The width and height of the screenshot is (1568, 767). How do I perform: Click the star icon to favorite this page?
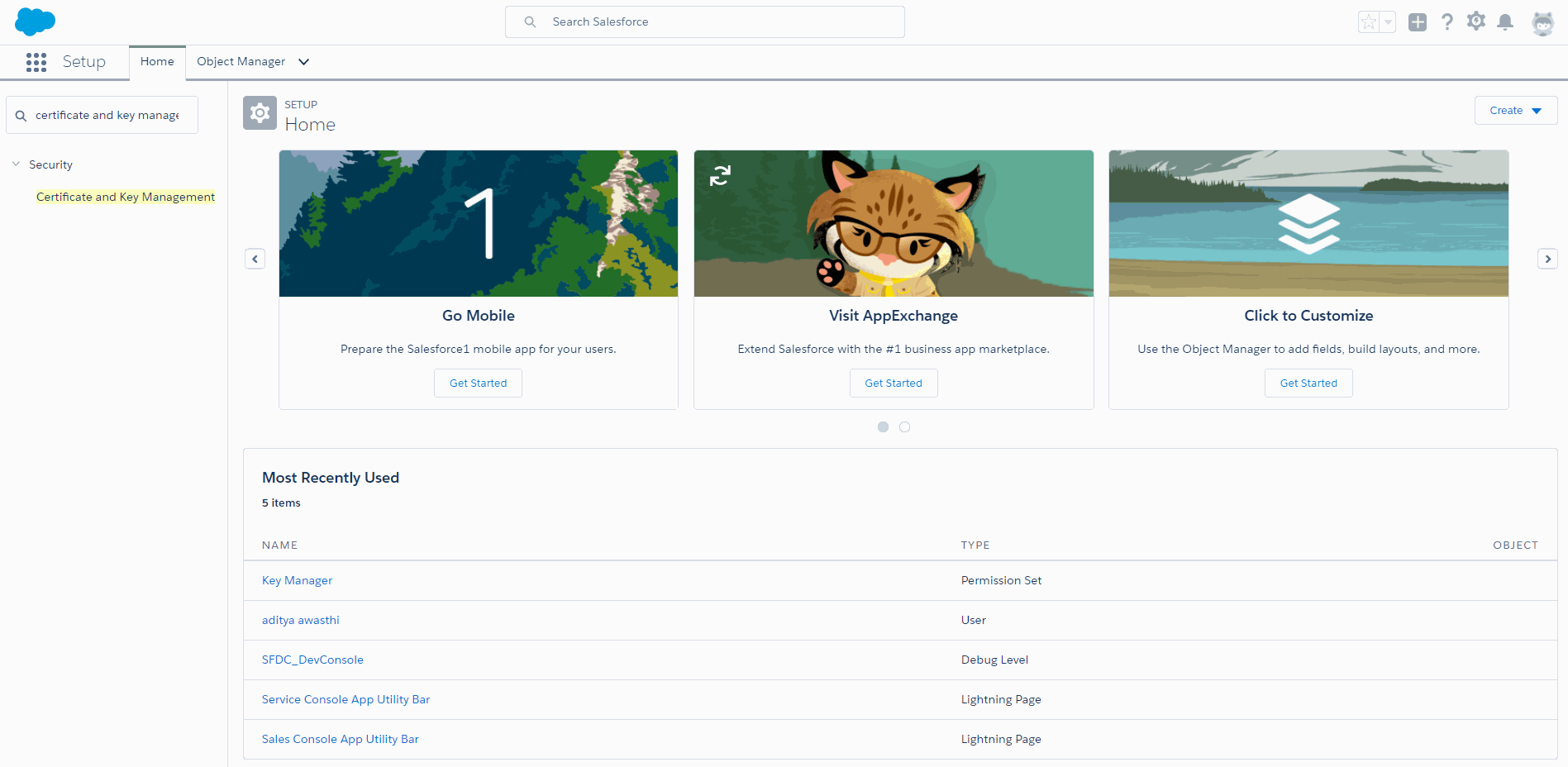pos(1370,22)
